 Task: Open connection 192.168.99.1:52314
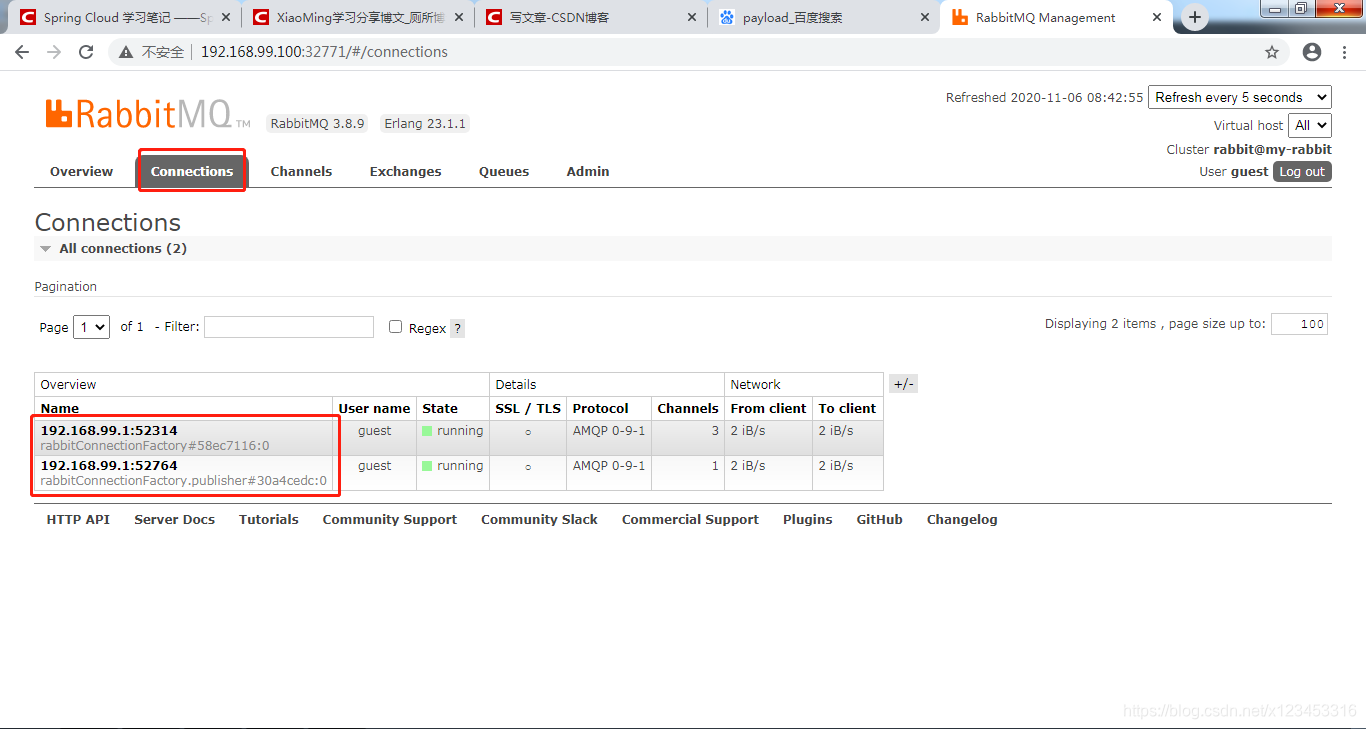click(x=109, y=431)
